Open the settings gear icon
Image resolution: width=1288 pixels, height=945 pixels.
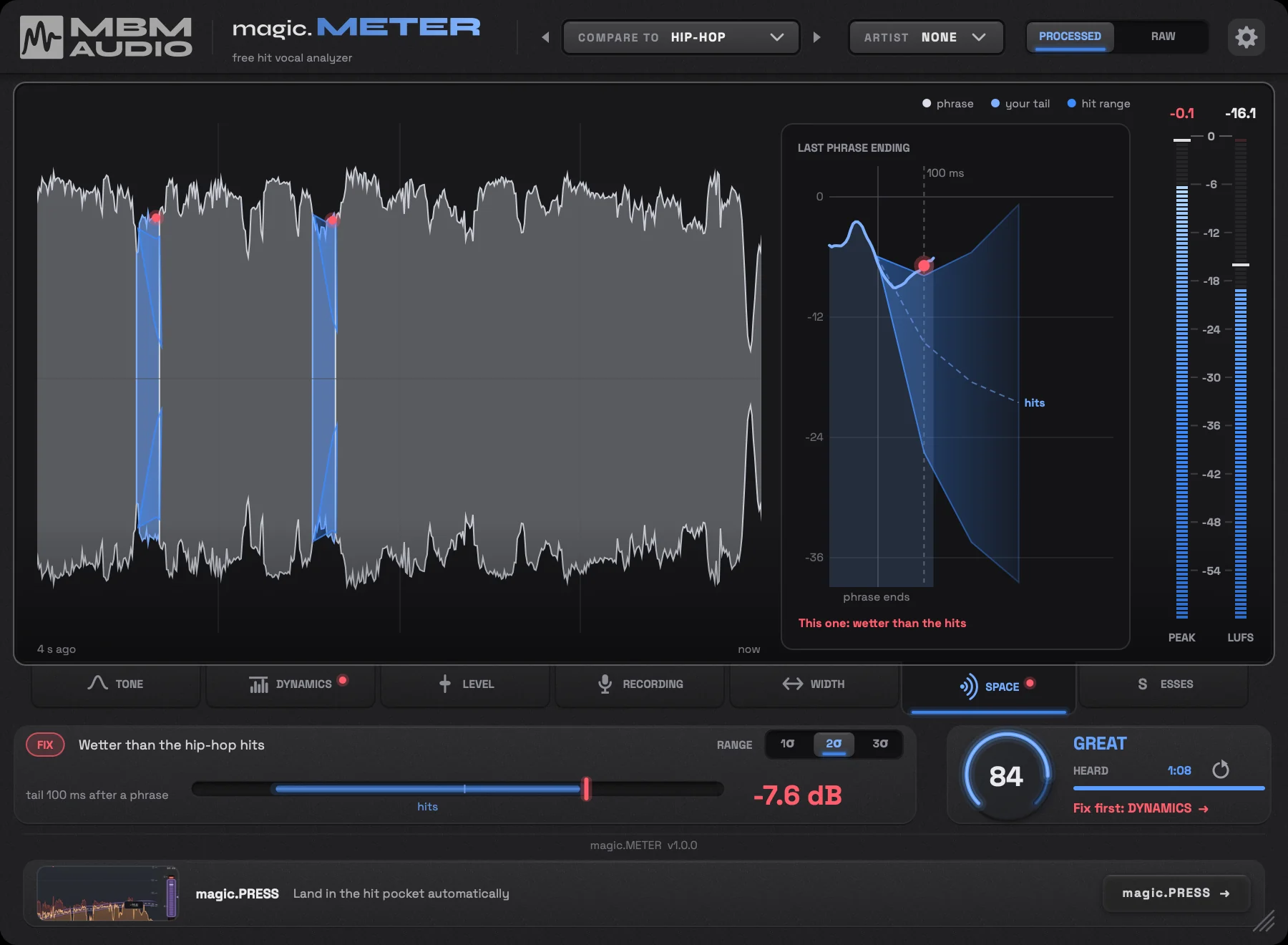pos(1246,37)
